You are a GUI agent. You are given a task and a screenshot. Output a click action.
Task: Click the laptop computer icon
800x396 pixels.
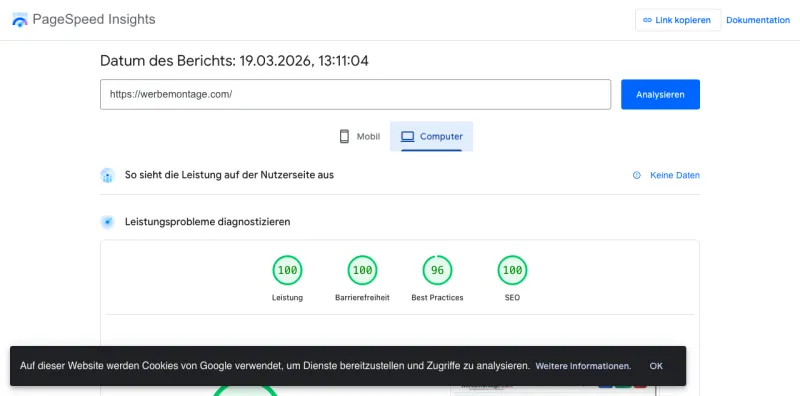coord(408,136)
